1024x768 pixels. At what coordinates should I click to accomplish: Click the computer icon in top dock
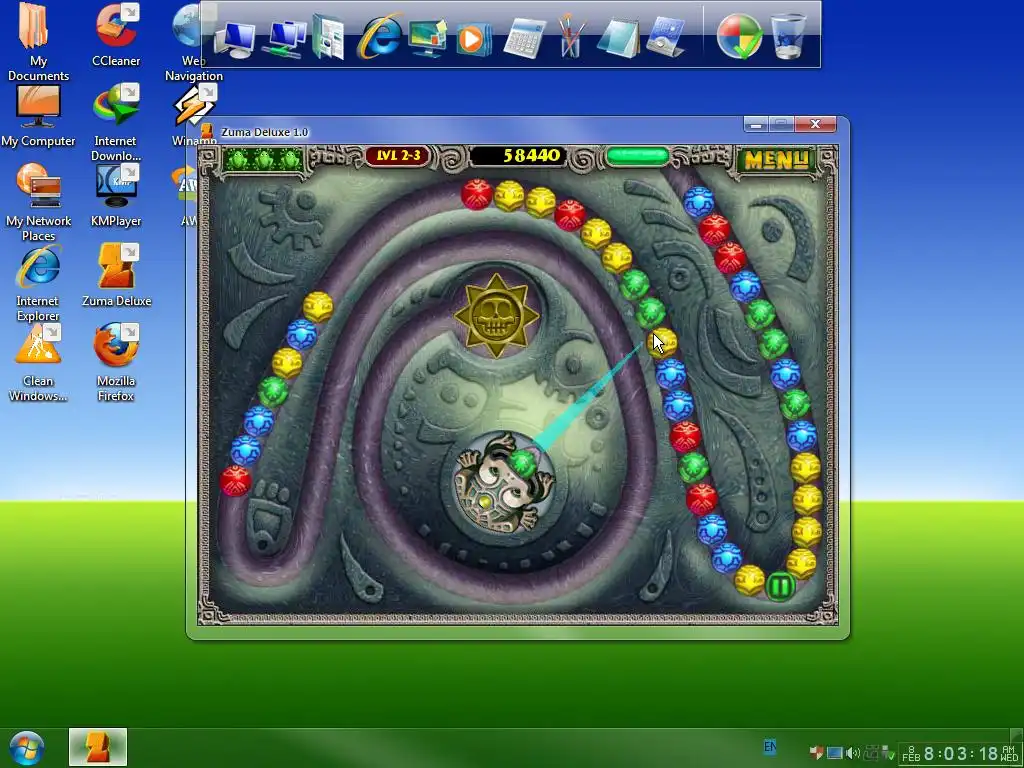pyautogui.click(x=235, y=38)
